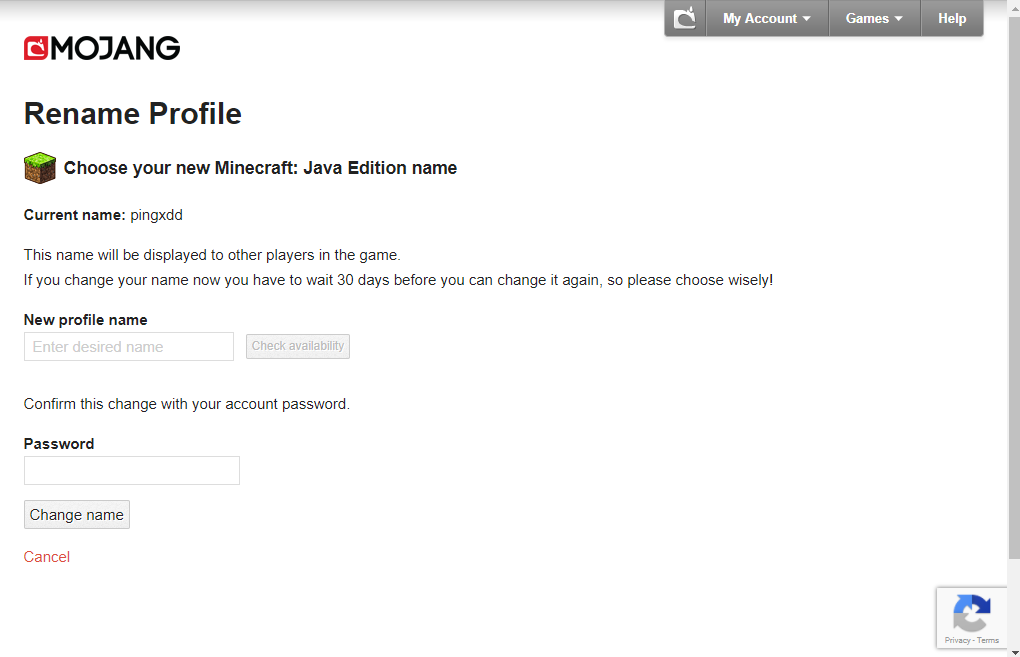Click the Check availability button
Viewport: 1020px width, 657px height.
coord(298,346)
